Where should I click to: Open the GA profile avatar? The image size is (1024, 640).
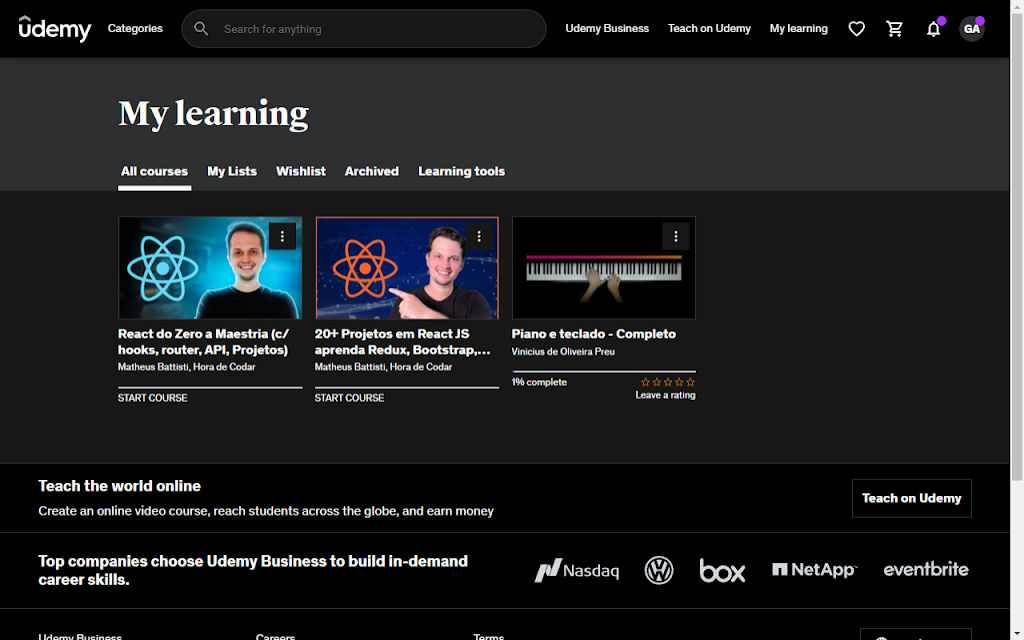point(972,29)
